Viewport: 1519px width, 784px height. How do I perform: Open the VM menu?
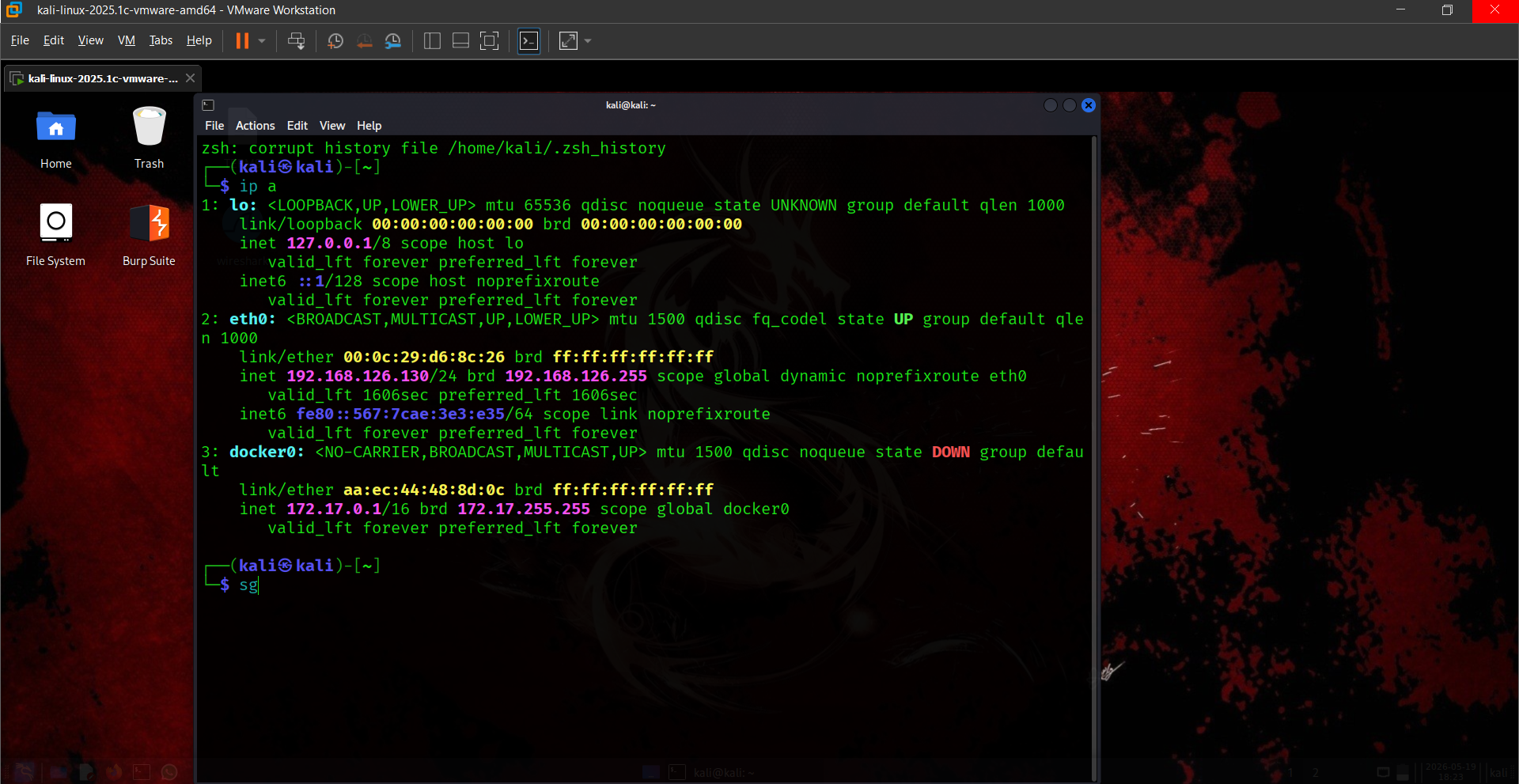[x=127, y=40]
